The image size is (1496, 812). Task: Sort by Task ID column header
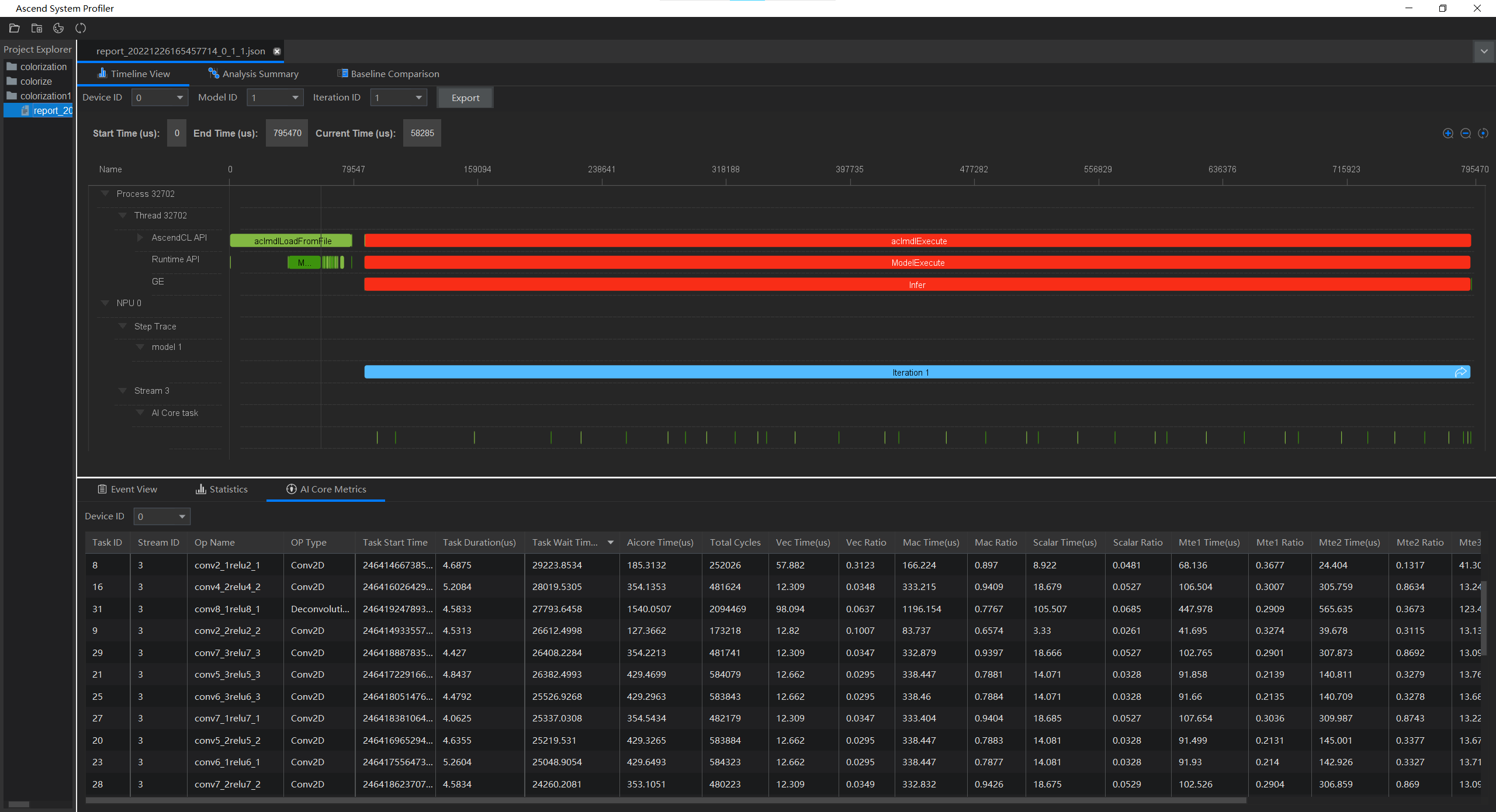tap(108, 543)
